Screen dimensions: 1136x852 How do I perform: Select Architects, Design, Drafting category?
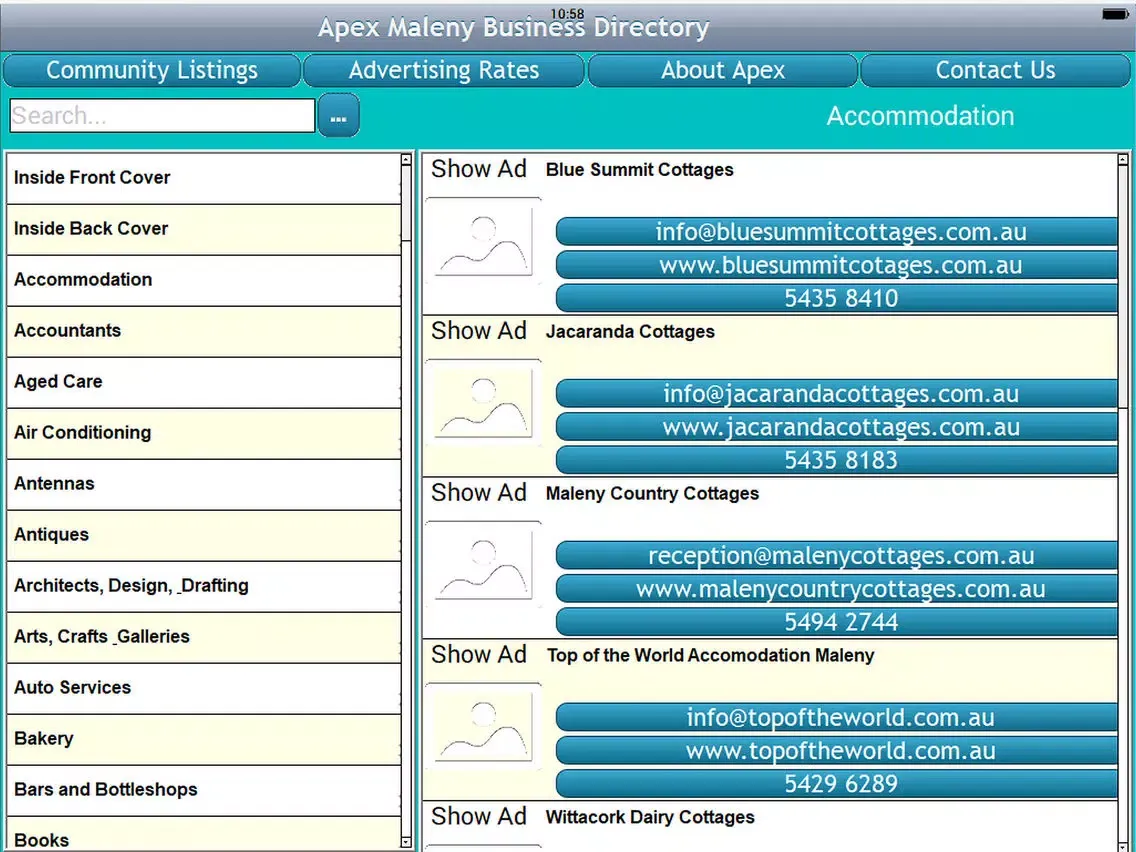(x=204, y=586)
